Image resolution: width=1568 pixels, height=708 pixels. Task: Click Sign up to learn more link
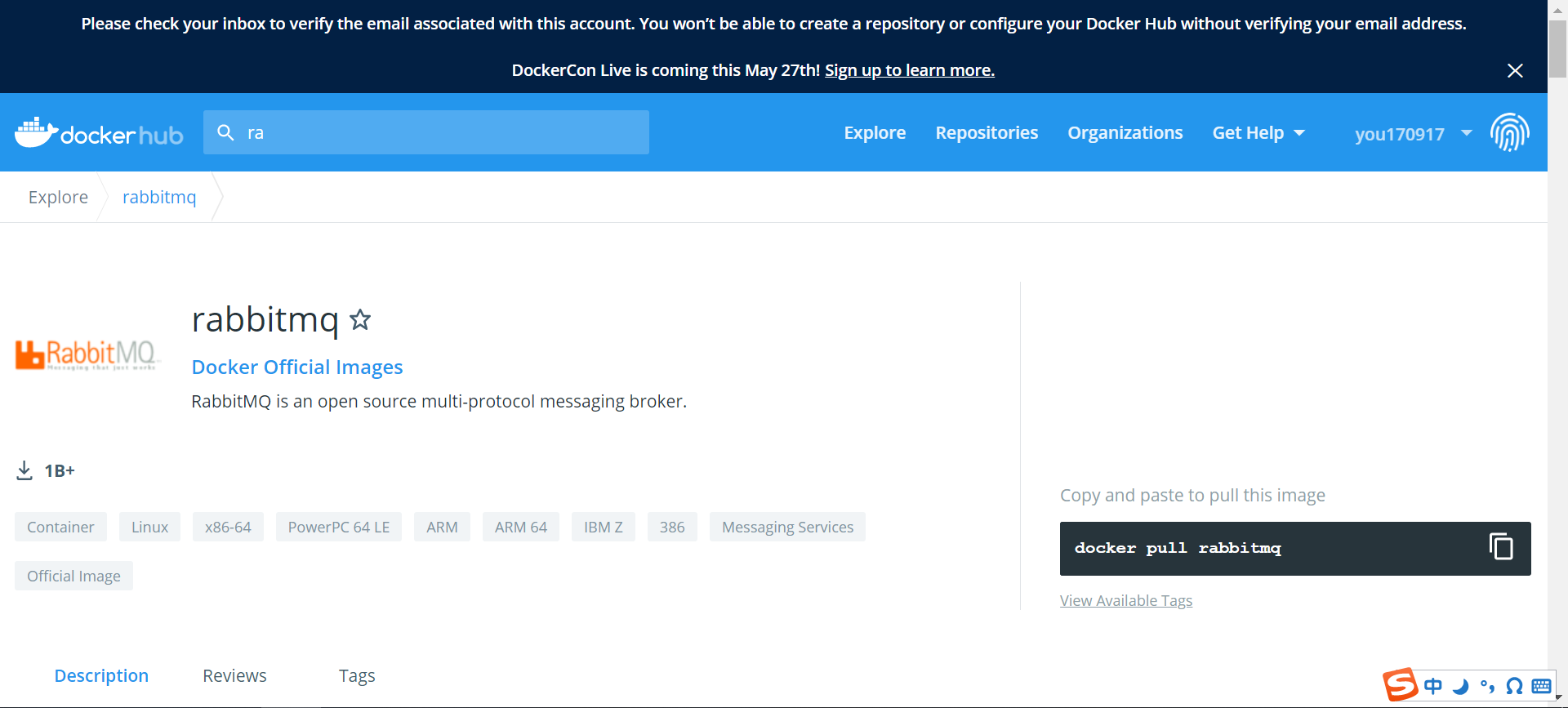click(910, 70)
